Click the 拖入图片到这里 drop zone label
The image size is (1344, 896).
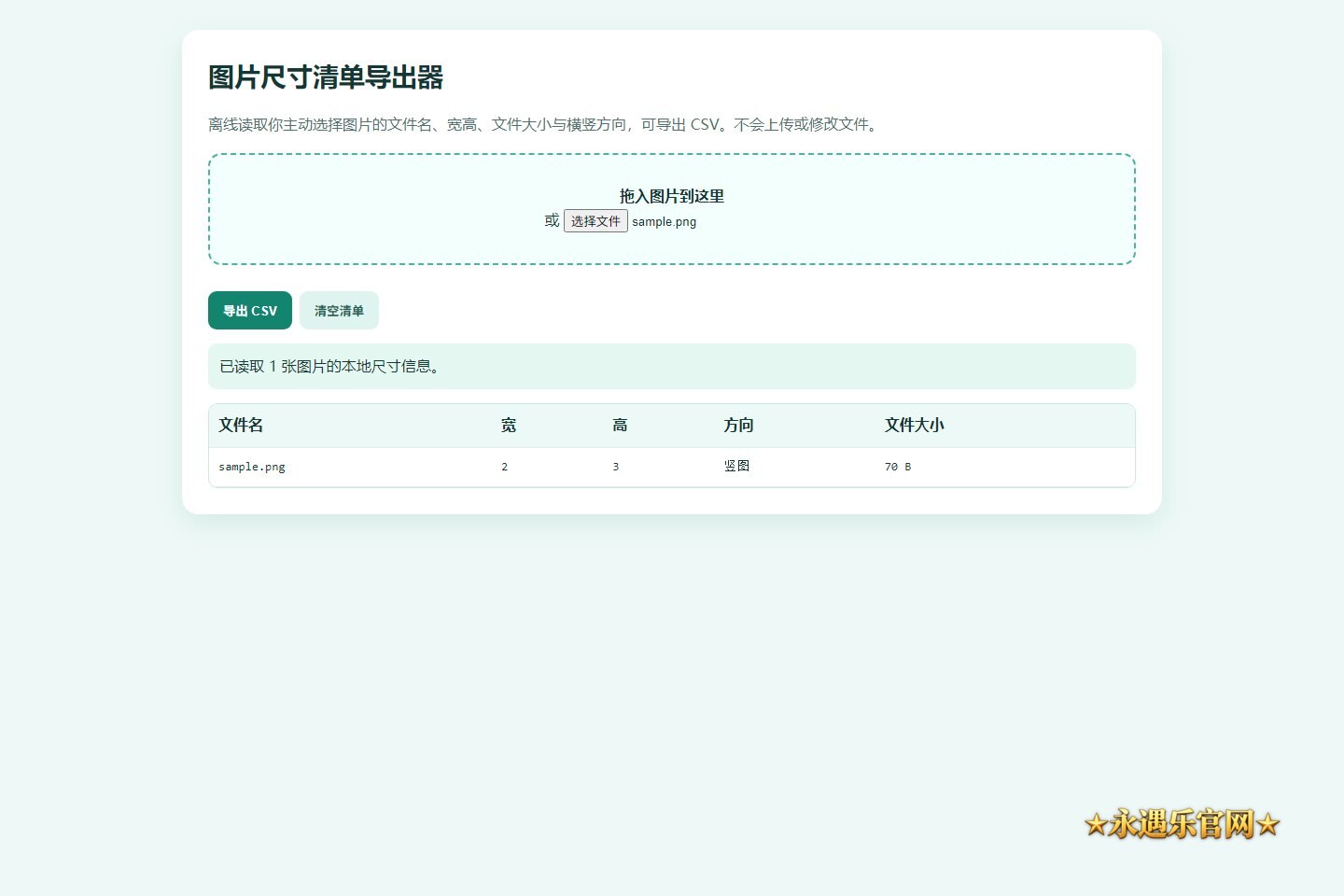pos(672,196)
